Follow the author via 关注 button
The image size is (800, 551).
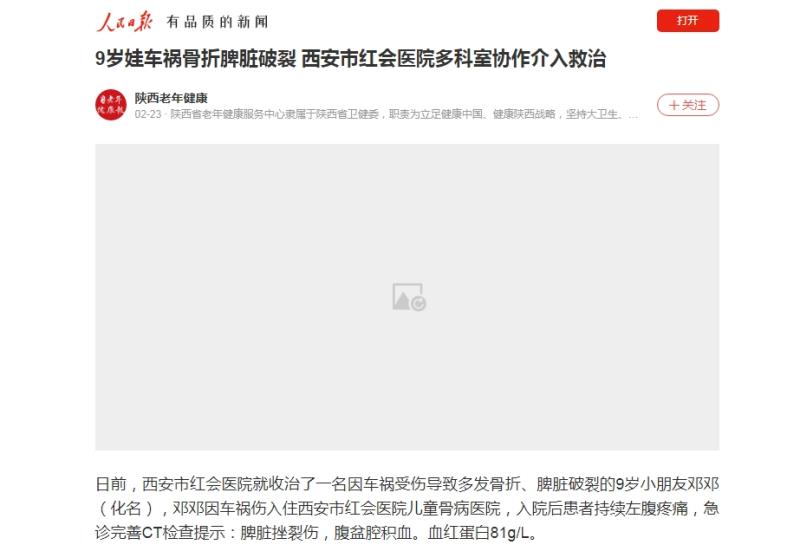click(x=687, y=105)
